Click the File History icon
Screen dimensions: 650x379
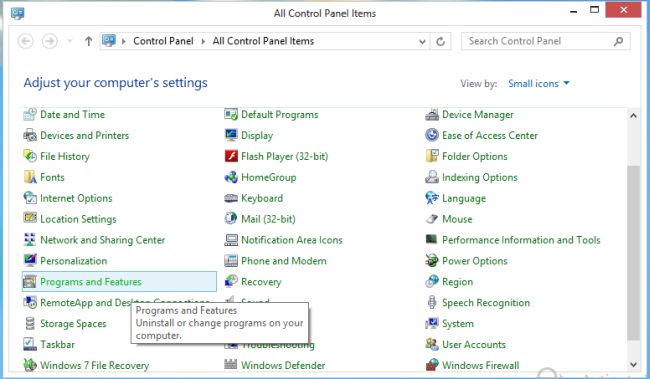click(x=30, y=156)
